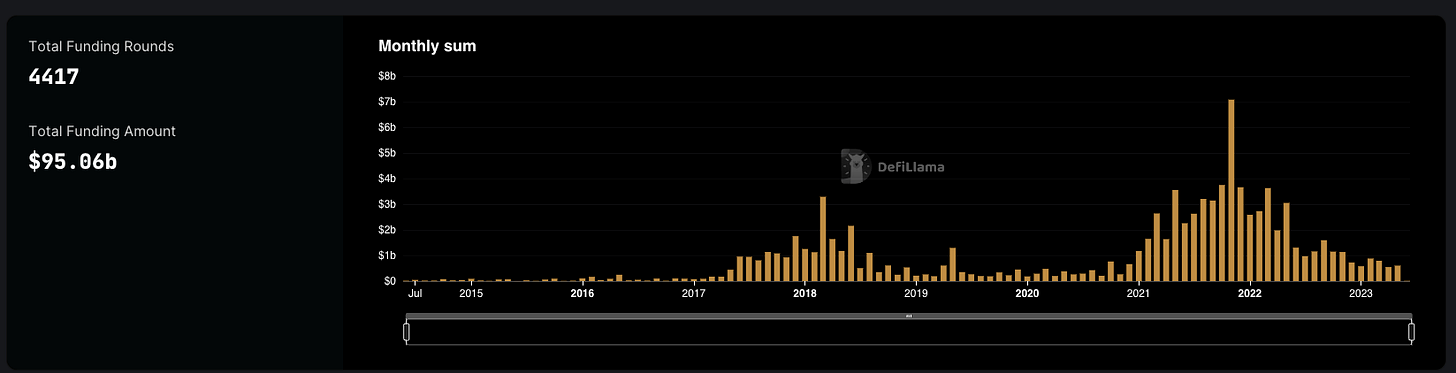
Task: Click the right handle of the range slider
Action: pyautogui.click(x=1412, y=332)
